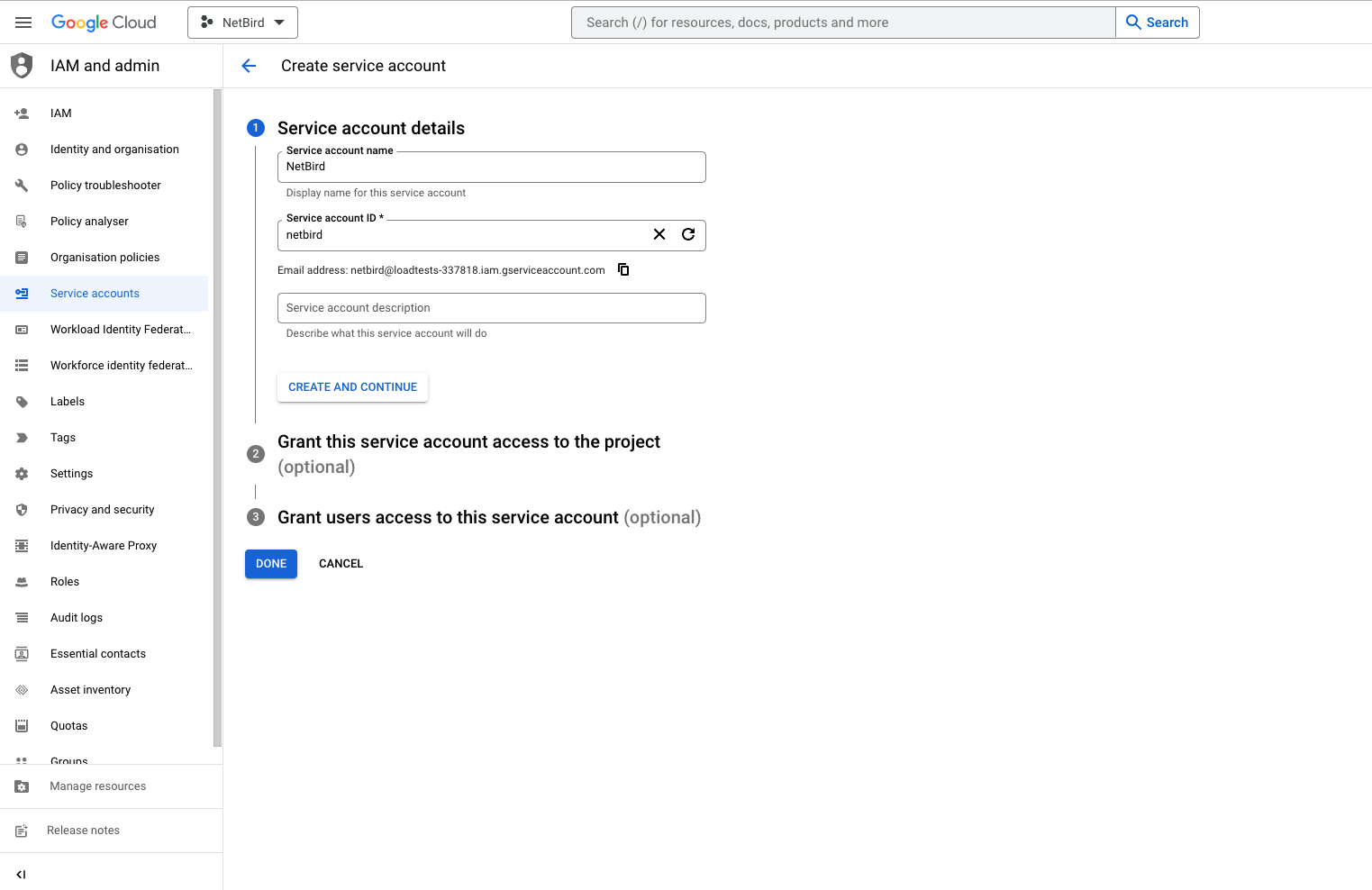1372x890 pixels.
Task: Select Service accounts in the sidebar
Action: [95, 293]
